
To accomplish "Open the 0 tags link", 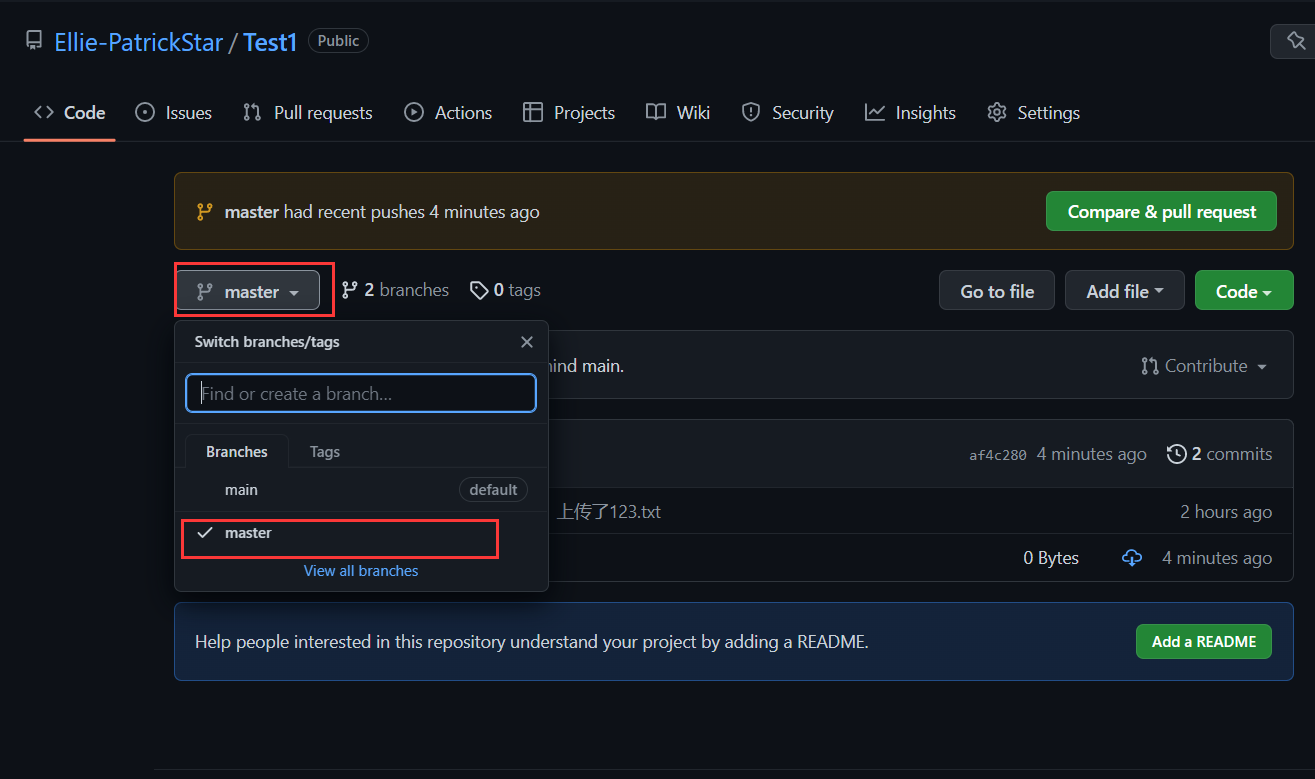I will (x=505, y=290).
